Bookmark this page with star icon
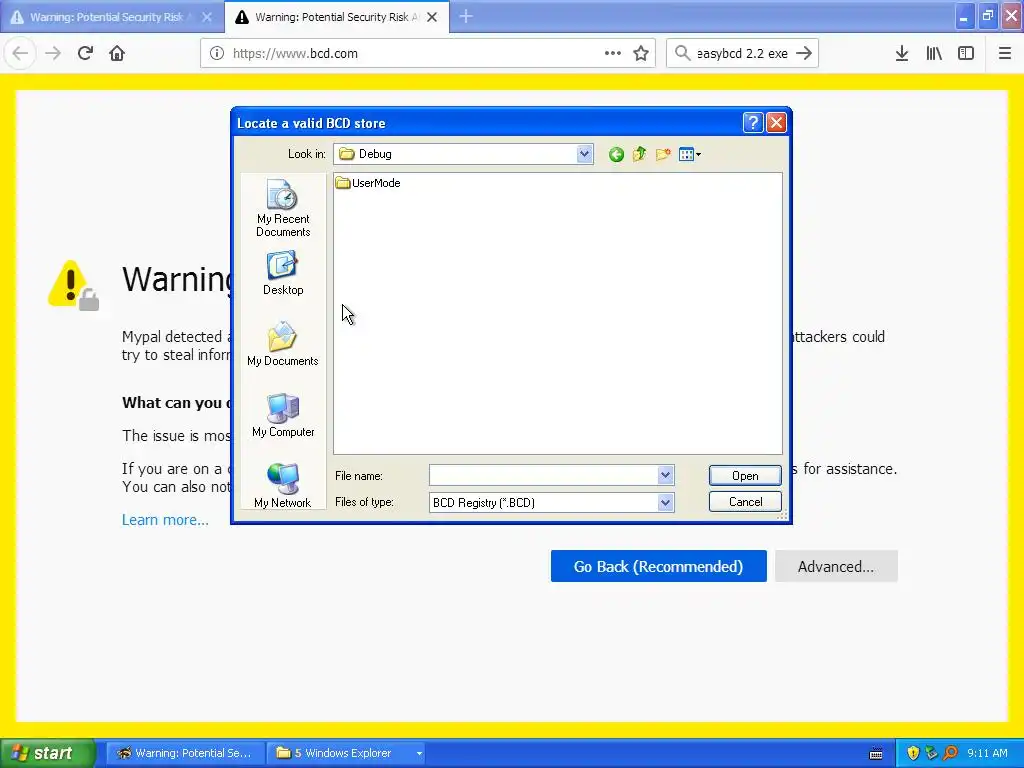 tap(641, 54)
